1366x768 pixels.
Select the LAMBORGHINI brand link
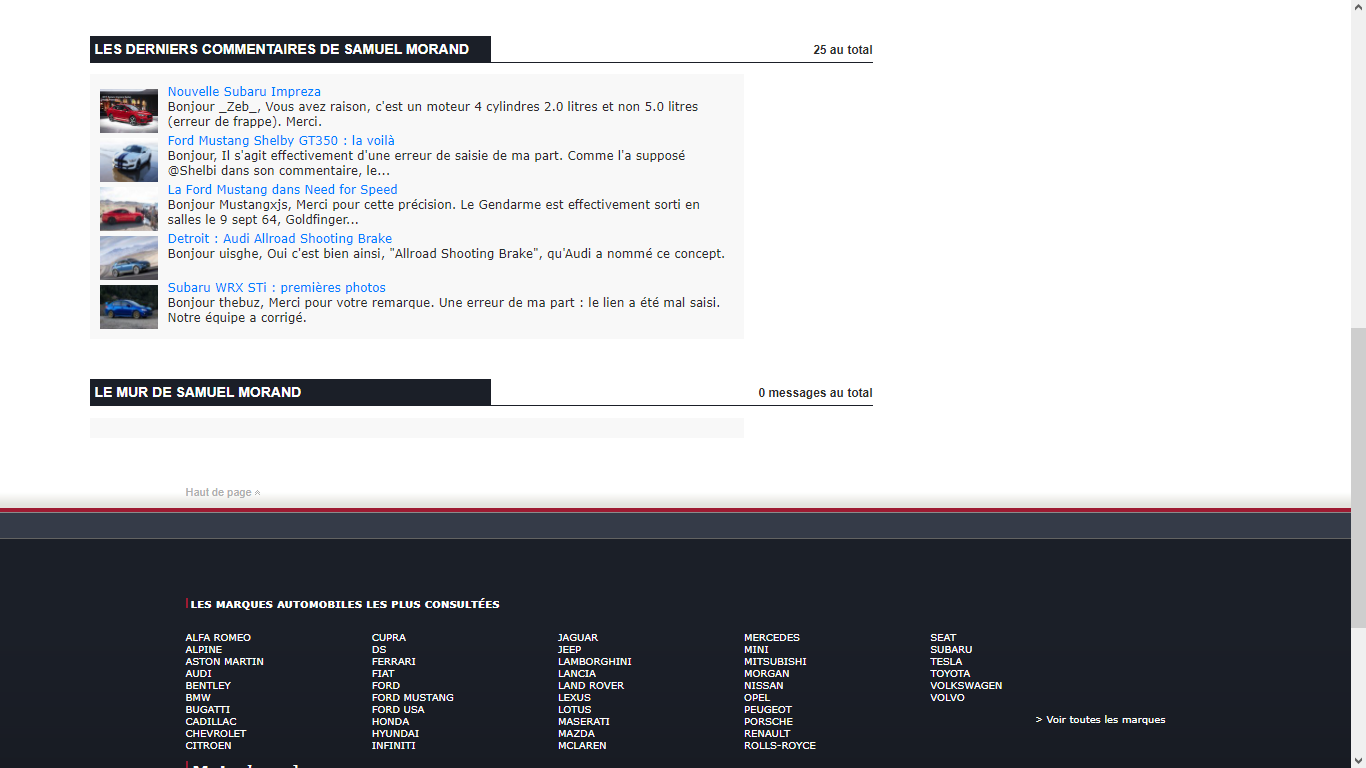click(x=595, y=662)
